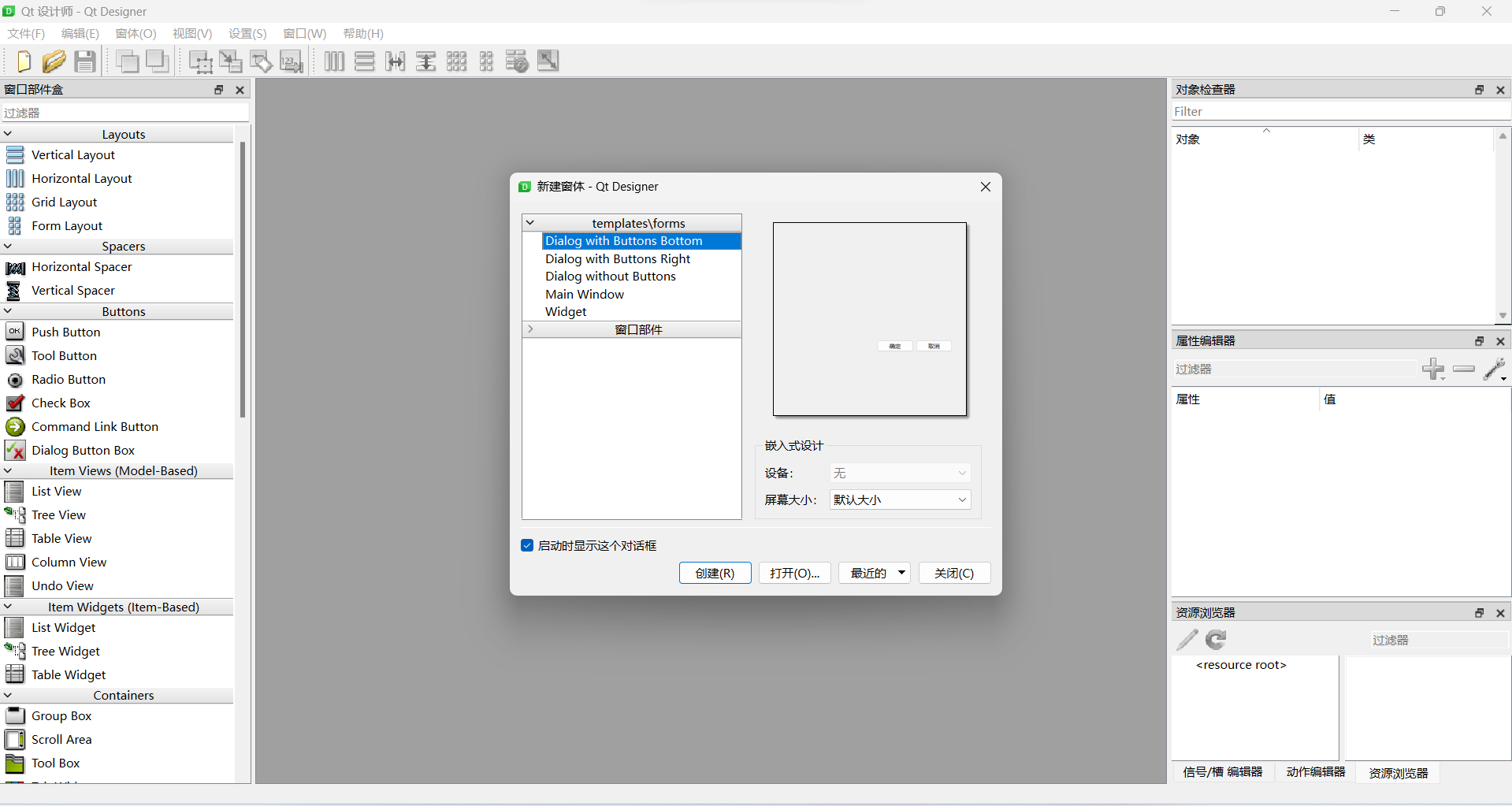Click the 打开(O)... button

click(794, 573)
